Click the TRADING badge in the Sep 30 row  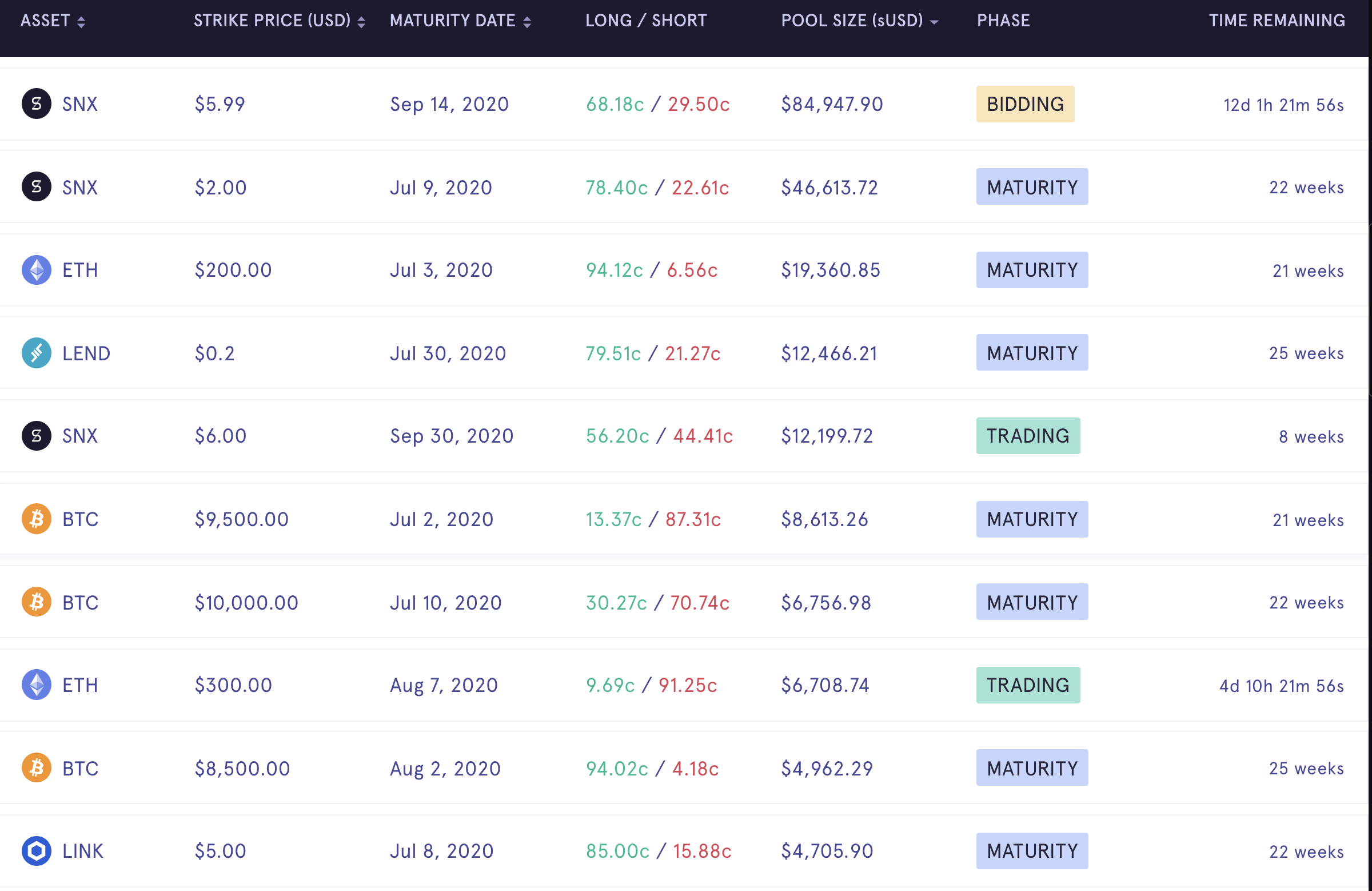(1028, 436)
